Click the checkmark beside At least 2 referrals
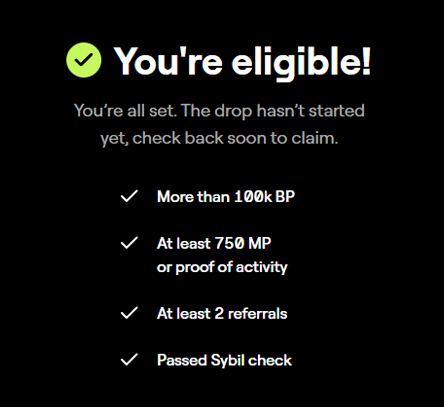This screenshot has width=444, height=407. pos(129,313)
